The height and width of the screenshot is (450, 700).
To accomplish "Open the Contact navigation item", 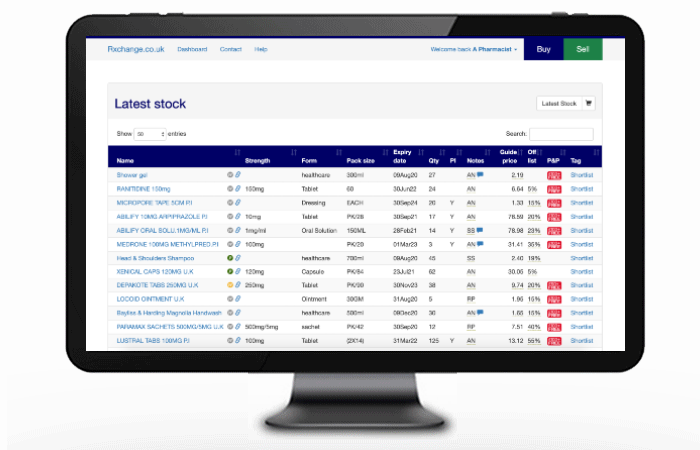I will point(231,49).
